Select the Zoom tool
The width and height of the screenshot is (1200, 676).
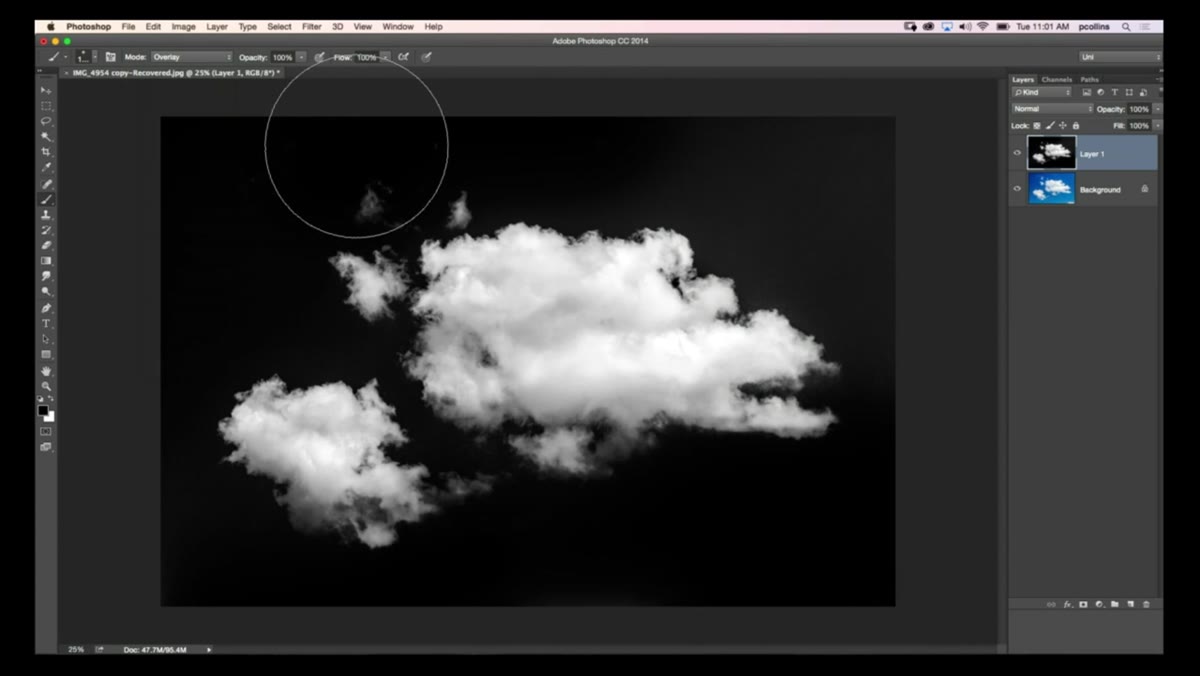point(46,386)
